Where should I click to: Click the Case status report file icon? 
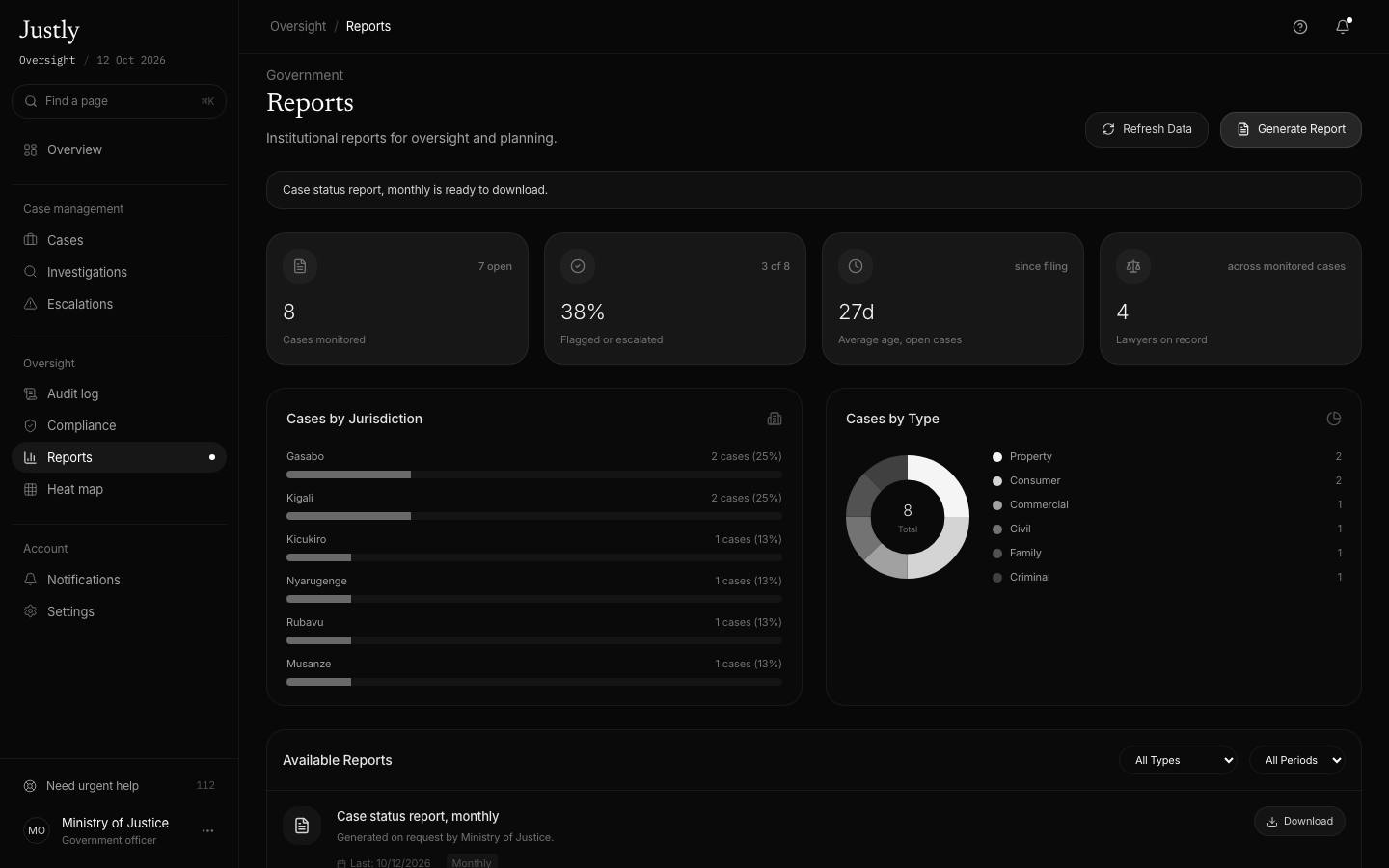(x=302, y=826)
